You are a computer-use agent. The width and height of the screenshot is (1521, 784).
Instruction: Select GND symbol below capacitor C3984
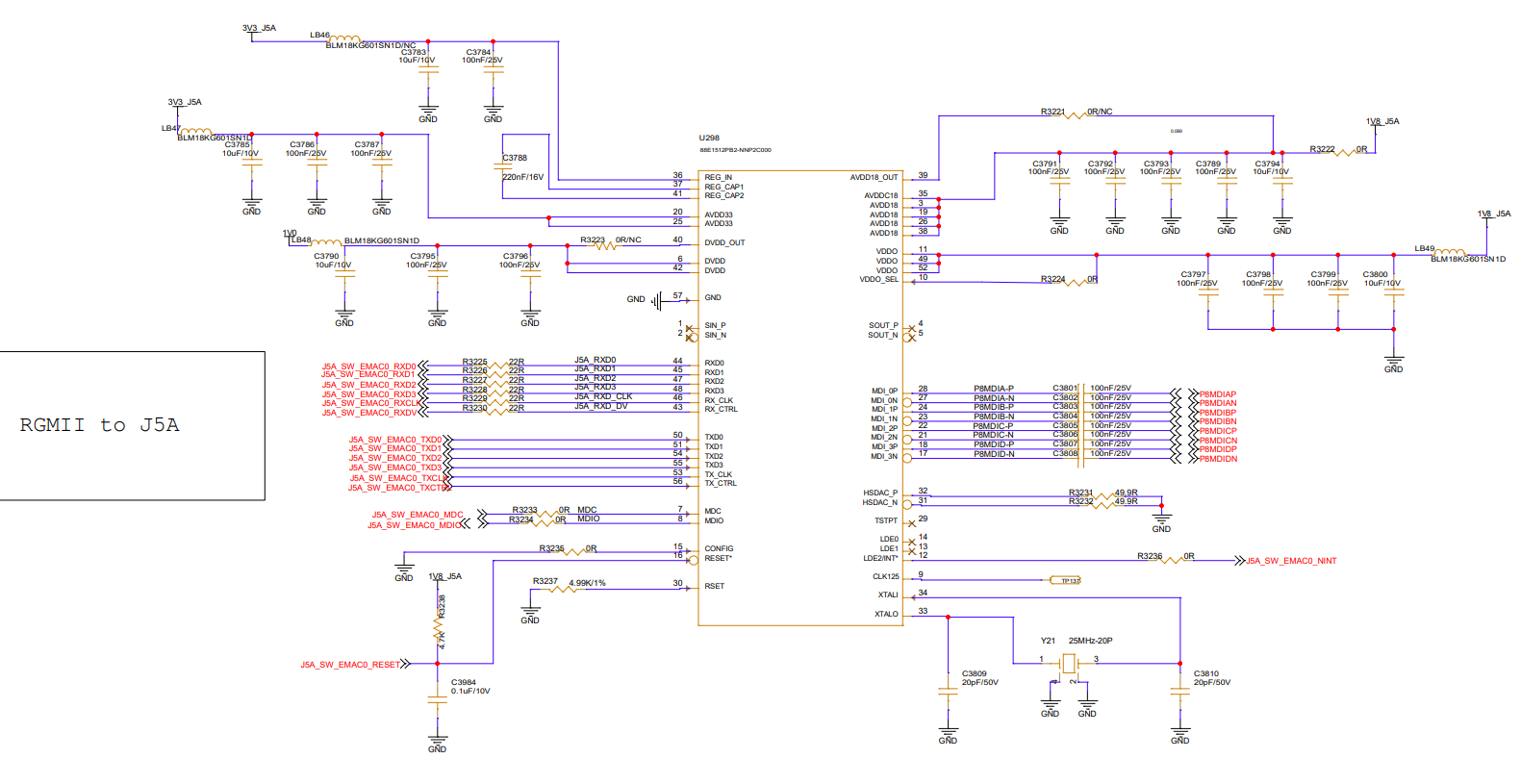pos(437,745)
